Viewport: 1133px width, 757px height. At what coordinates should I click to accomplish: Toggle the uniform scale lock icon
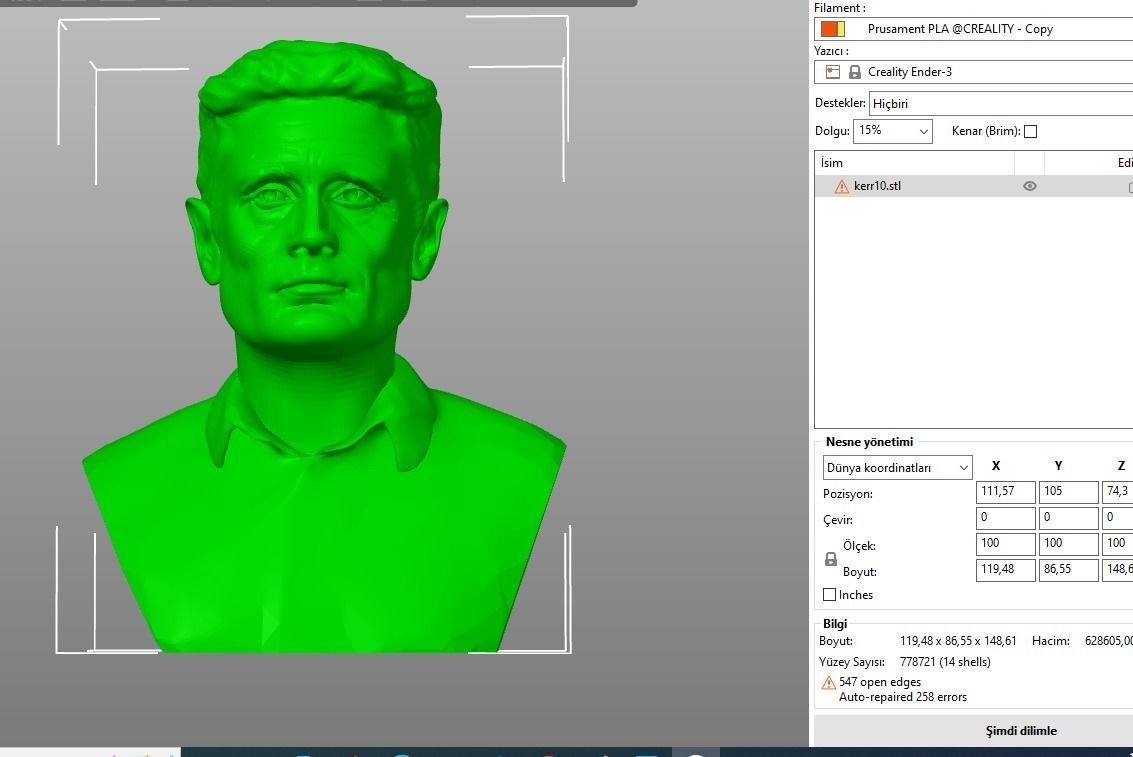coord(831,559)
